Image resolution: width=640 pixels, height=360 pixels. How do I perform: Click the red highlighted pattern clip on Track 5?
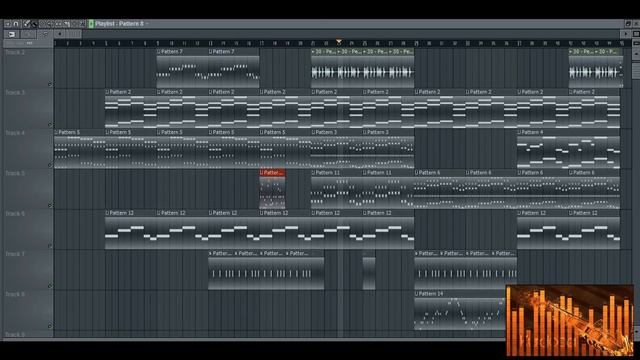coord(272,189)
